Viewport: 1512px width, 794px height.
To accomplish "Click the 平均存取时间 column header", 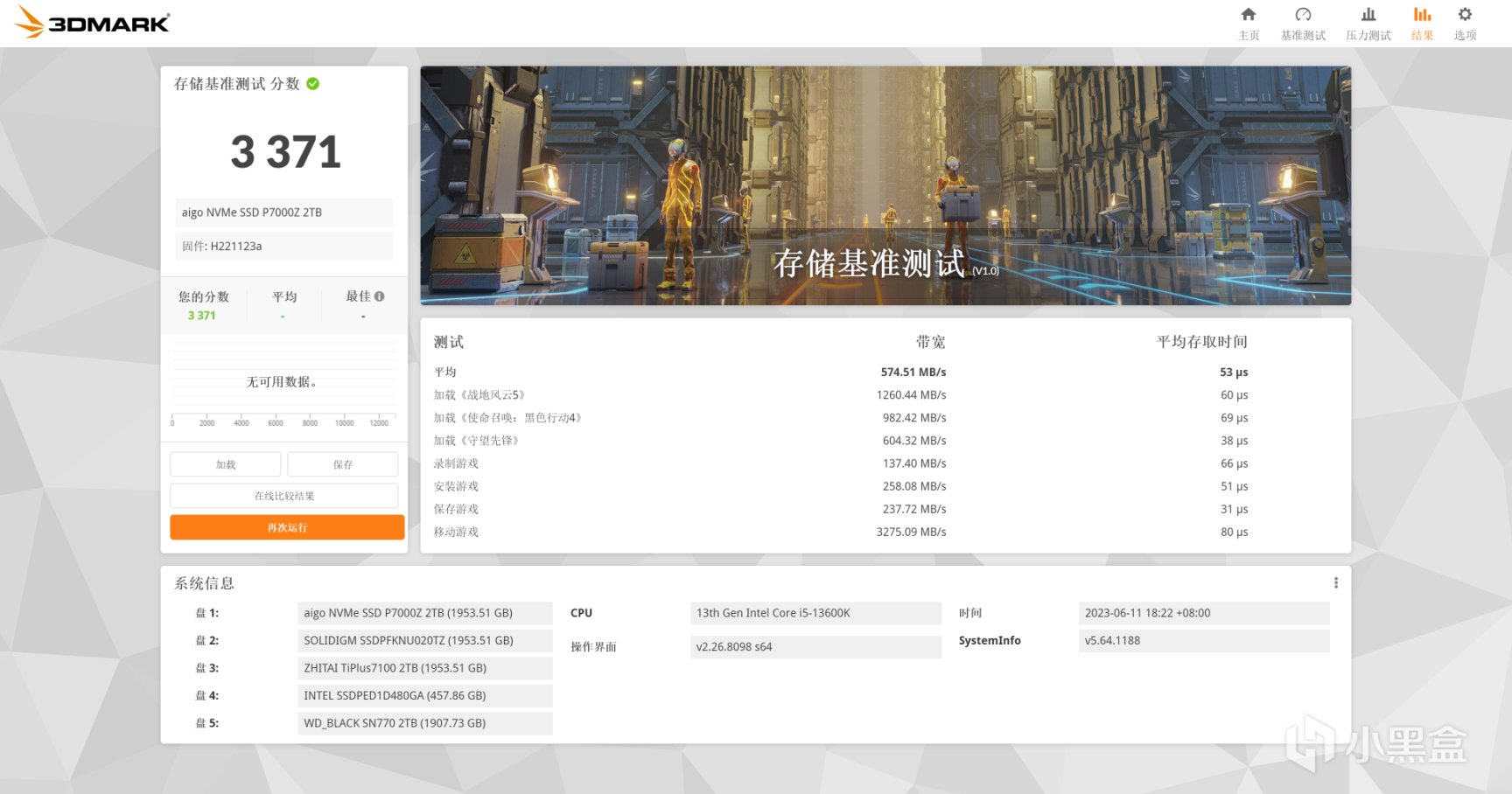I will (x=1202, y=342).
